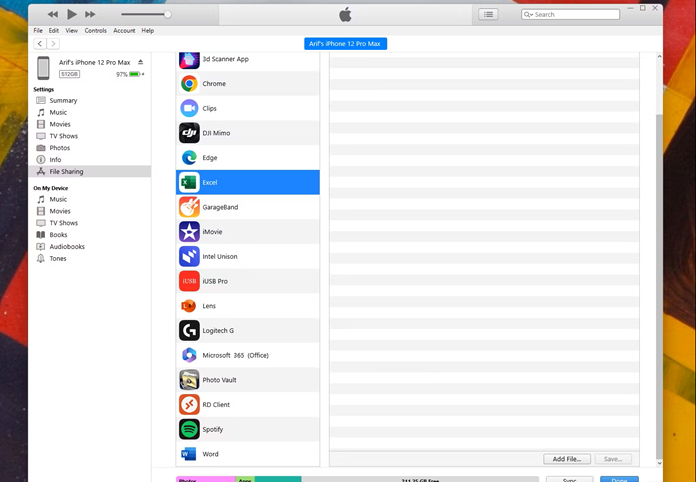Image resolution: width=696 pixels, height=482 pixels.
Task: Select the DJI Mimo app icon
Action: click(189, 133)
